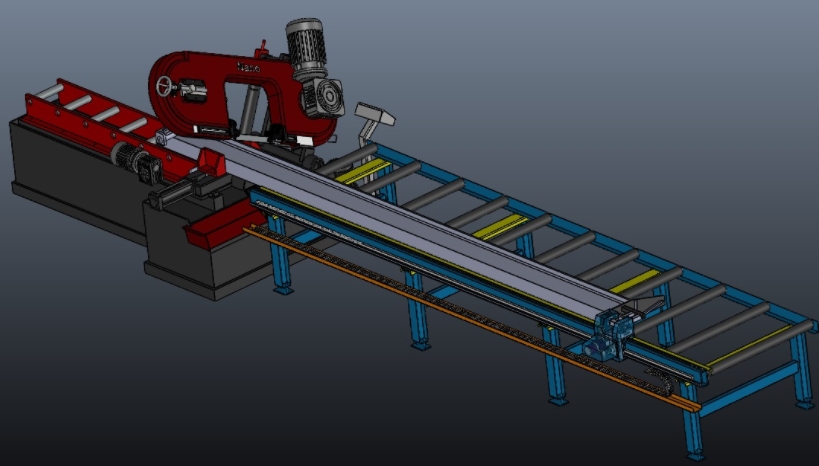Pick the small drive motor on red infeed conveyor
Image resolution: width=819 pixels, height=466 pixels.
point(135,161)
